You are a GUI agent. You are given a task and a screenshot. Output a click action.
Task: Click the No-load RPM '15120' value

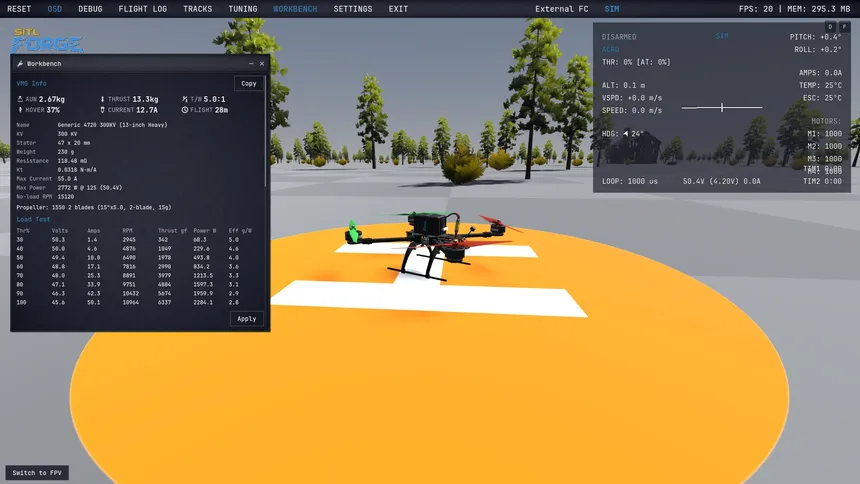pyautogui.click(x=66, y=196)
